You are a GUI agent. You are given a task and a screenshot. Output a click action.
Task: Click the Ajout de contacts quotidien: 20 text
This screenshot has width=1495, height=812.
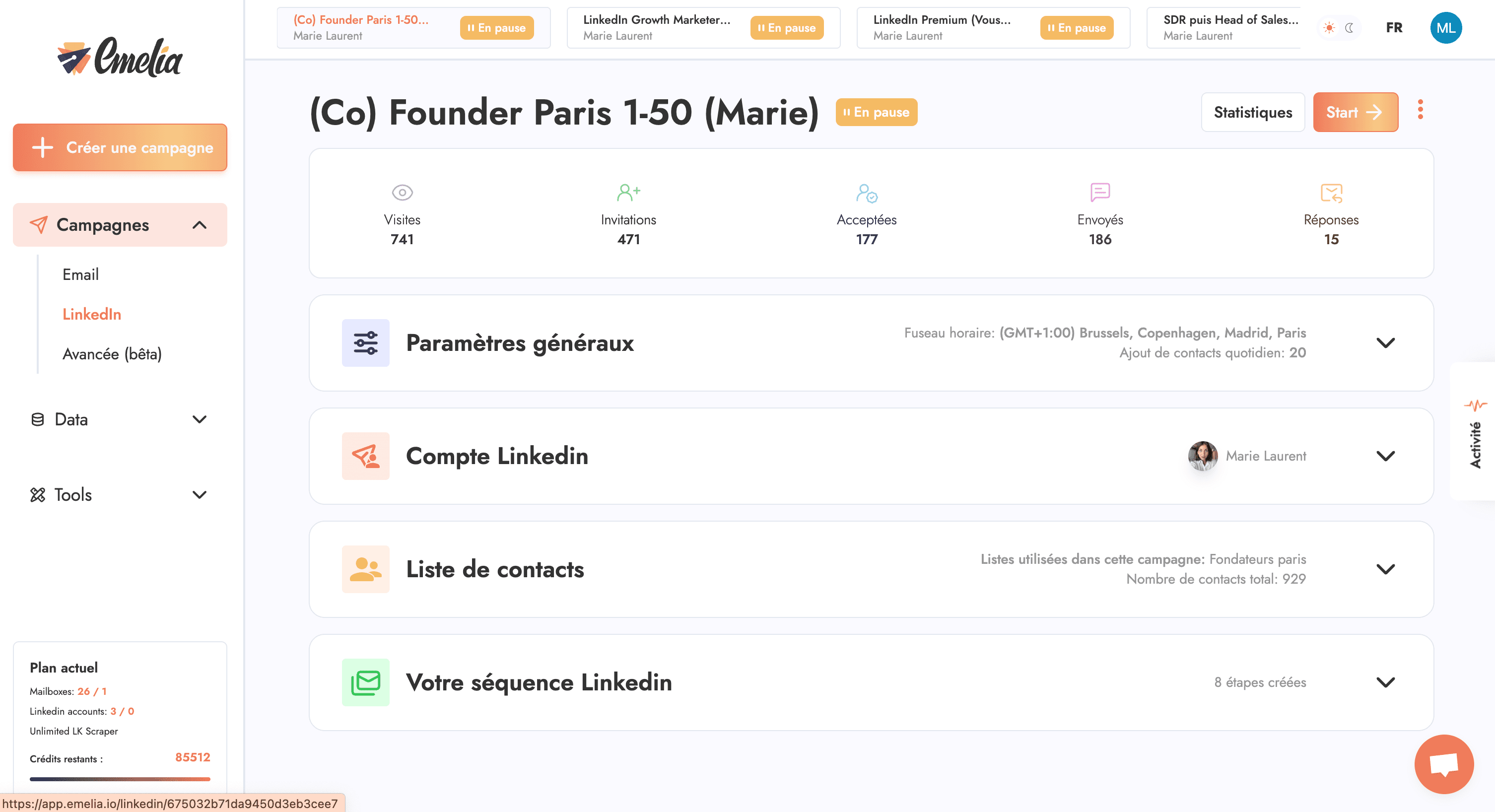point(1213,352)
